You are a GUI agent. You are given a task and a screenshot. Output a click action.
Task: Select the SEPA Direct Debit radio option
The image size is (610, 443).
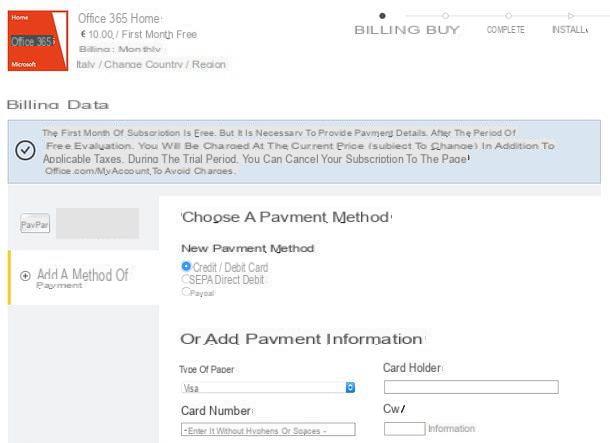click(185, 279)
